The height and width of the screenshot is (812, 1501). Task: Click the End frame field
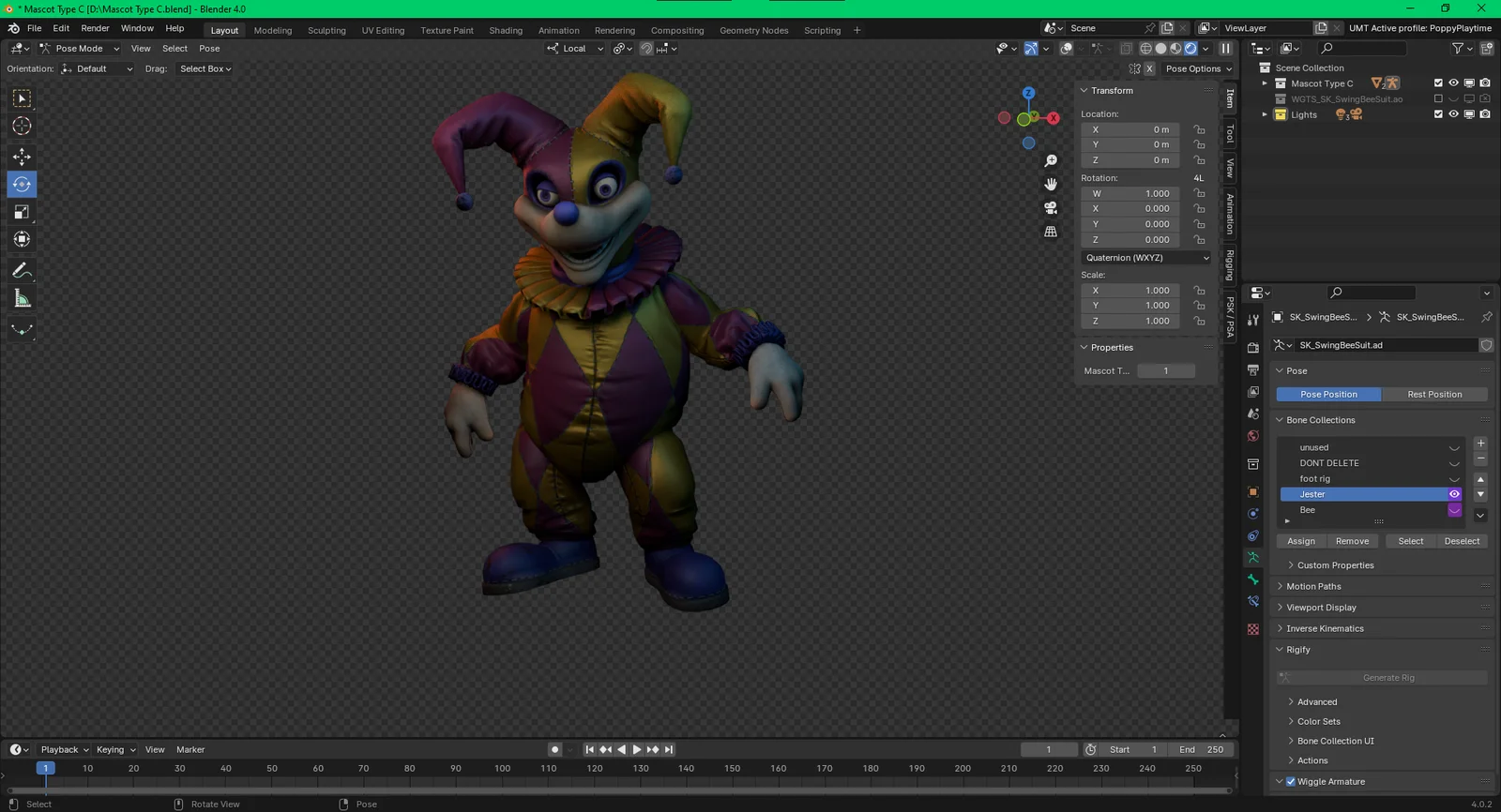(x=1202, y=749)
